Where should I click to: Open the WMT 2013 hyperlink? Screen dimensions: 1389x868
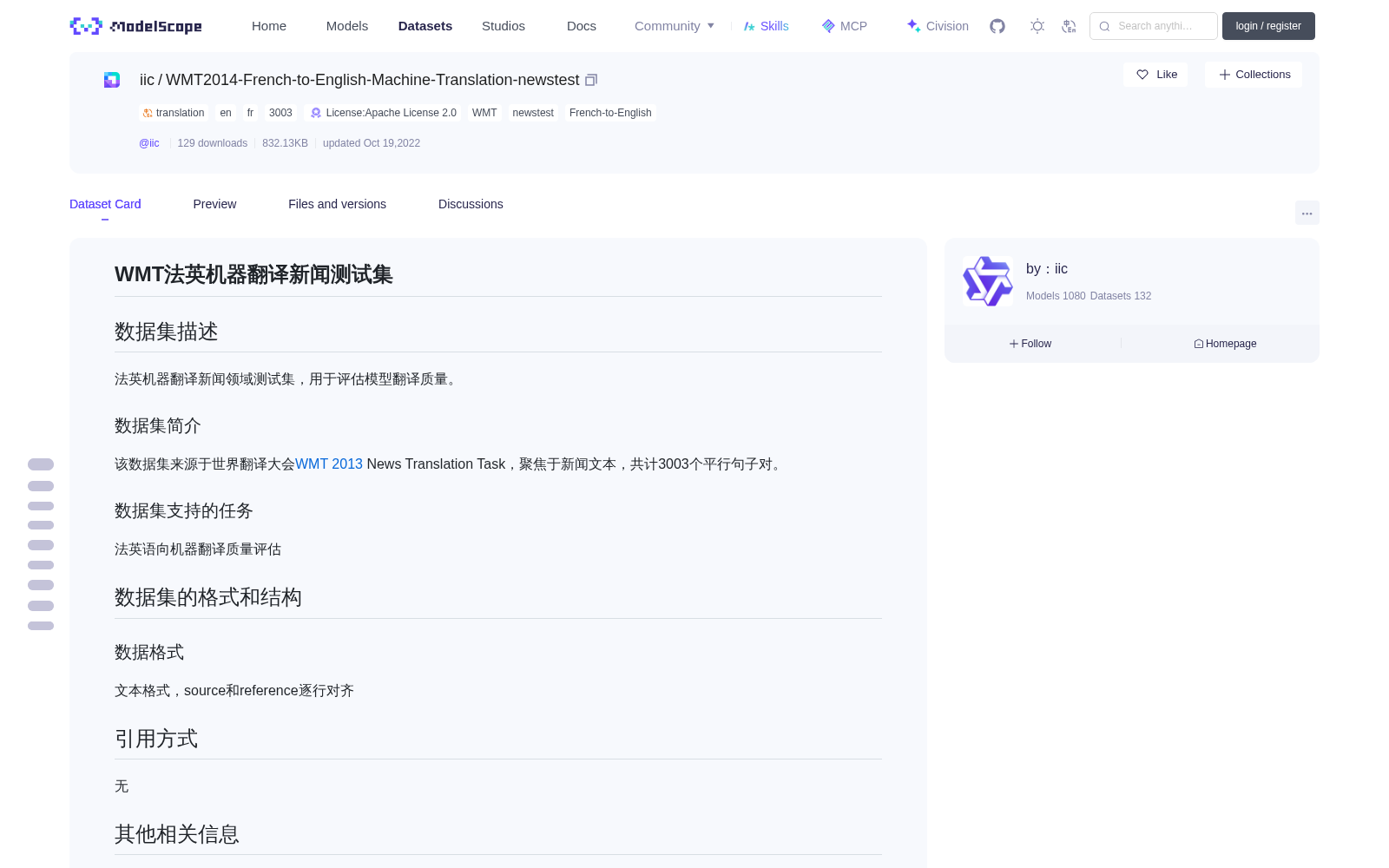(329, 464)
